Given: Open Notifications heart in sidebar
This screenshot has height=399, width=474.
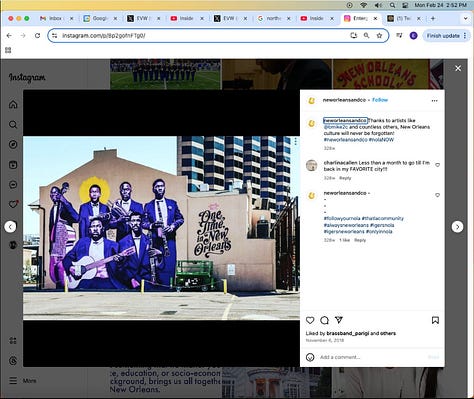Looking at the screenshot, I should pos(13,204).
